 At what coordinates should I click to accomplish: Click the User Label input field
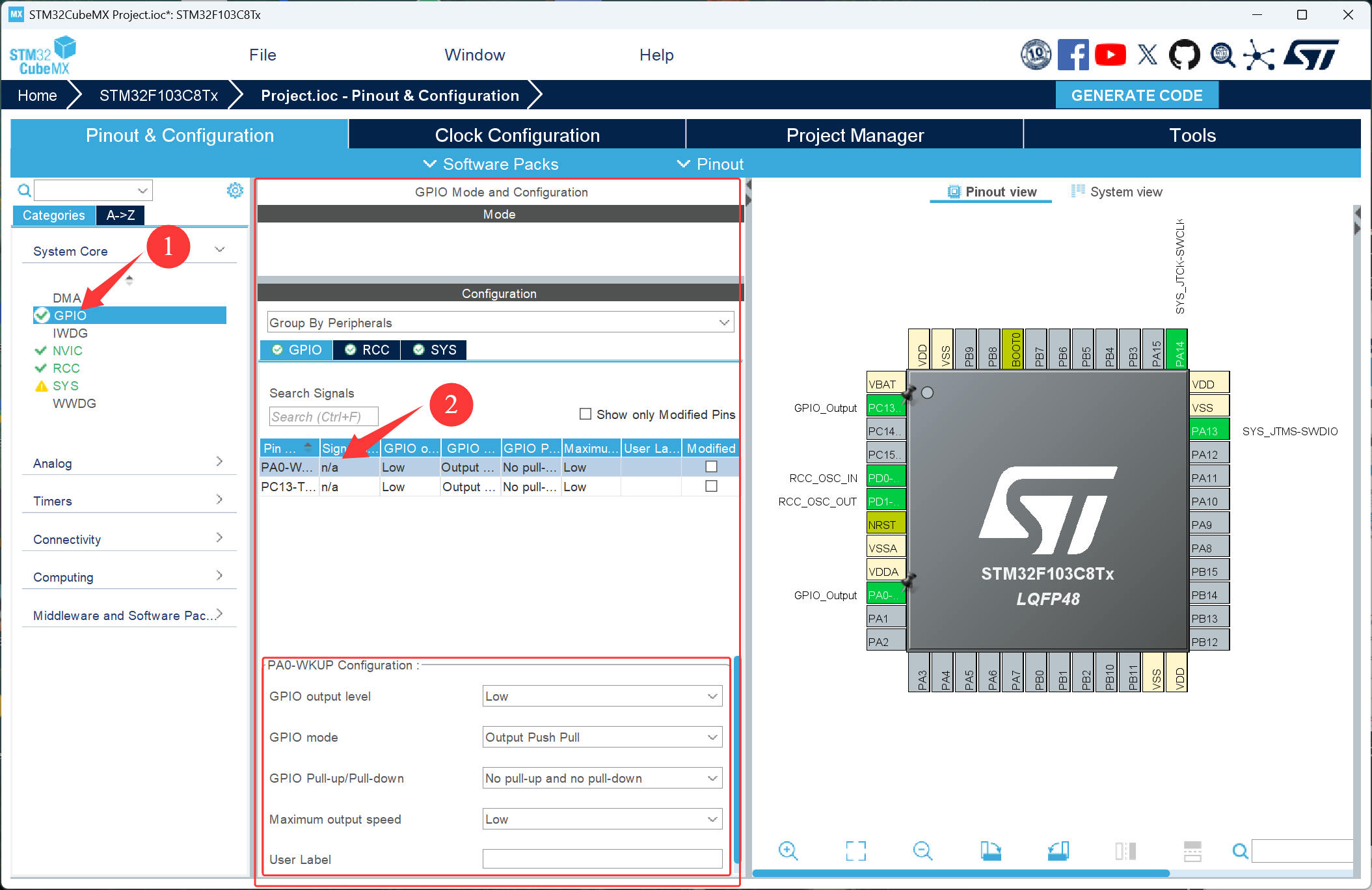point(602,859)
